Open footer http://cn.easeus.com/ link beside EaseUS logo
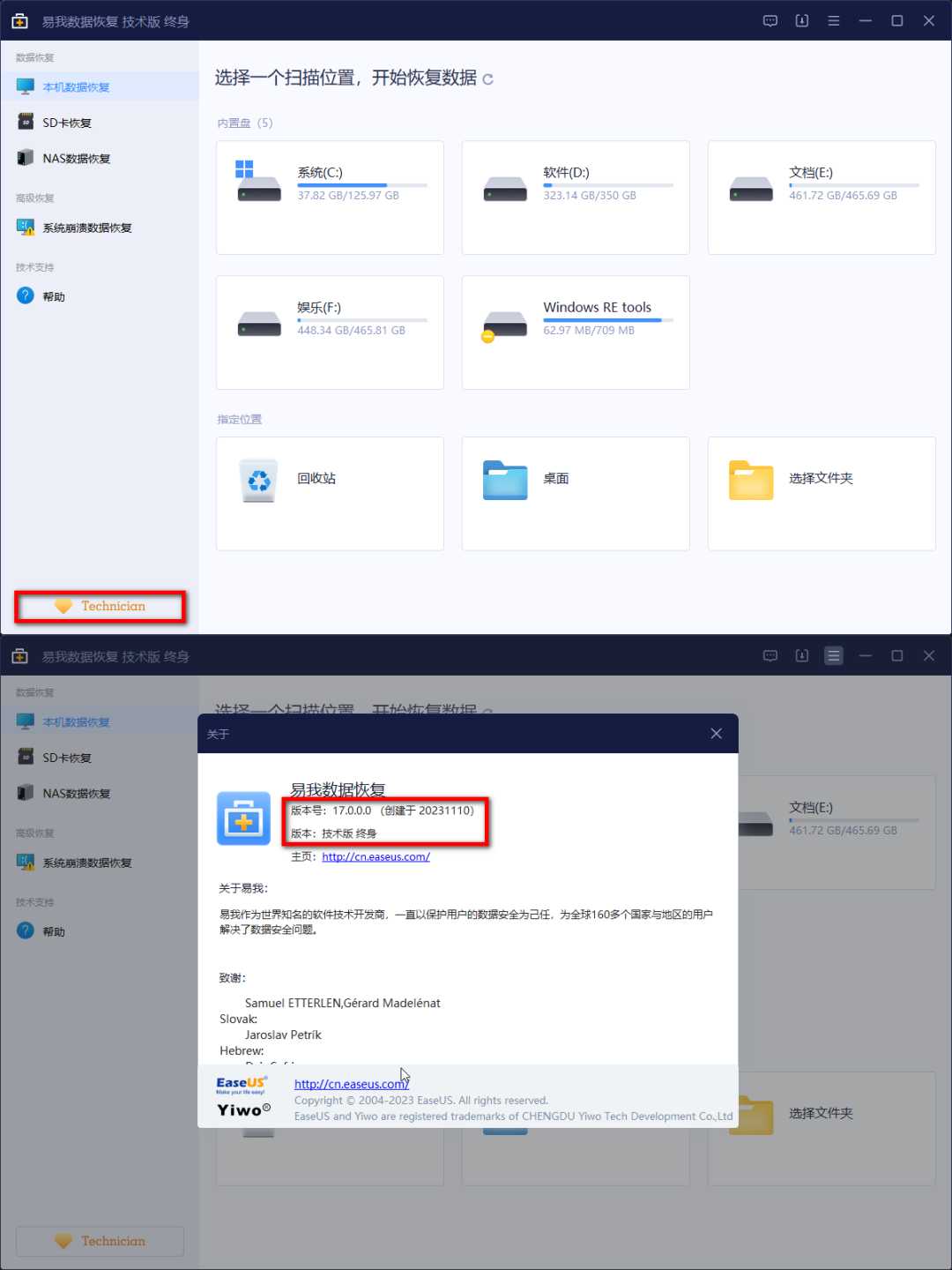This screenshot has height=1270, width=952. (x=352, y=1084)
